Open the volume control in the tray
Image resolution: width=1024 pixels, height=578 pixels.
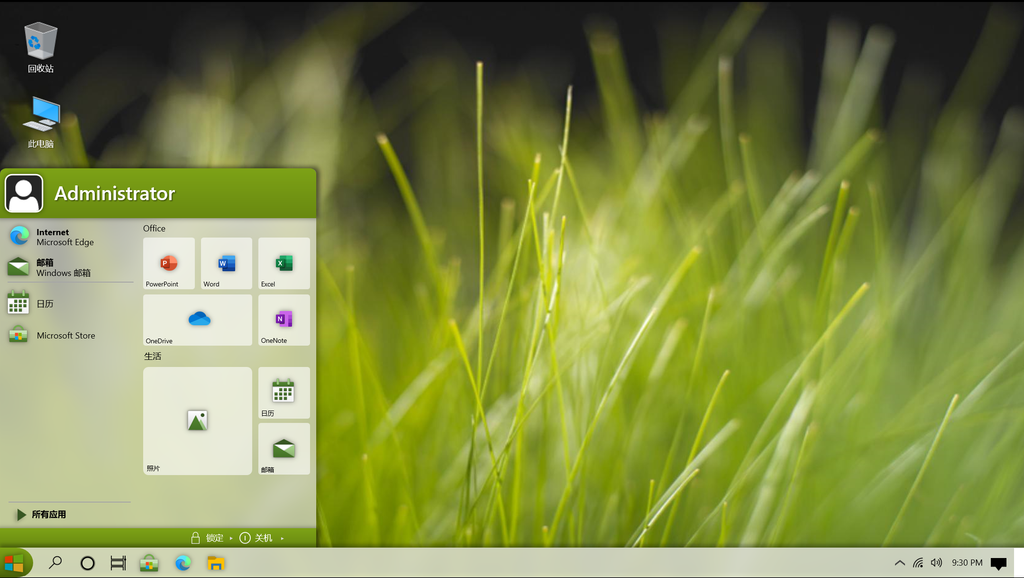pos(936,563)
